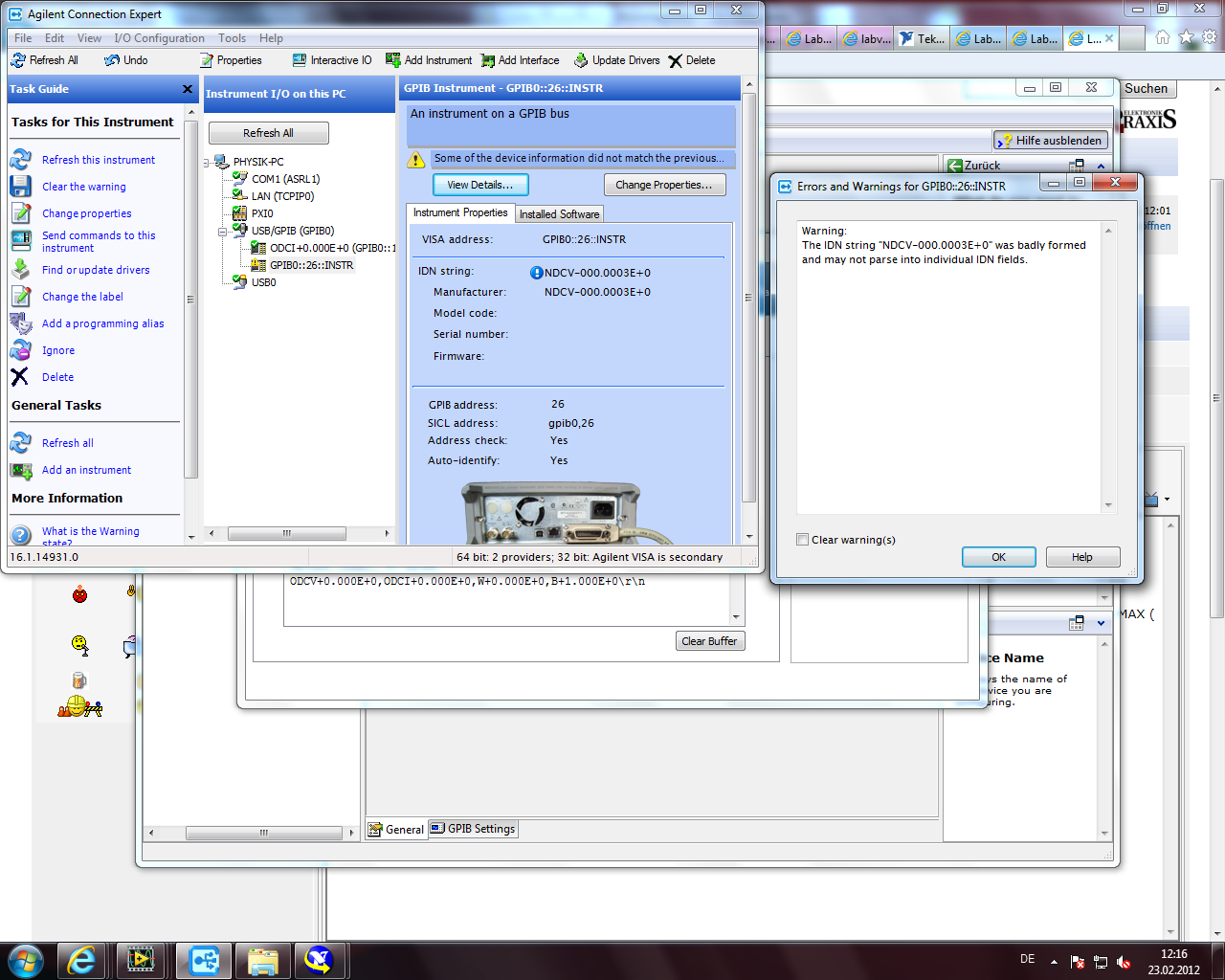Open Internet Explorer from the taskbar
This screenshot has height=980, width=1225.
pos(81,960)
